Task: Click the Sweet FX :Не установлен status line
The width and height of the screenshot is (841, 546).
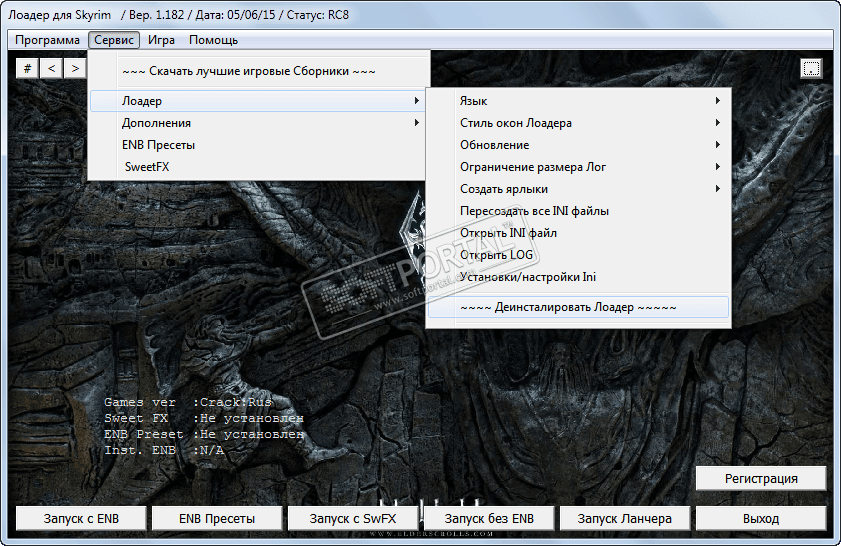Action: (204, 418)
